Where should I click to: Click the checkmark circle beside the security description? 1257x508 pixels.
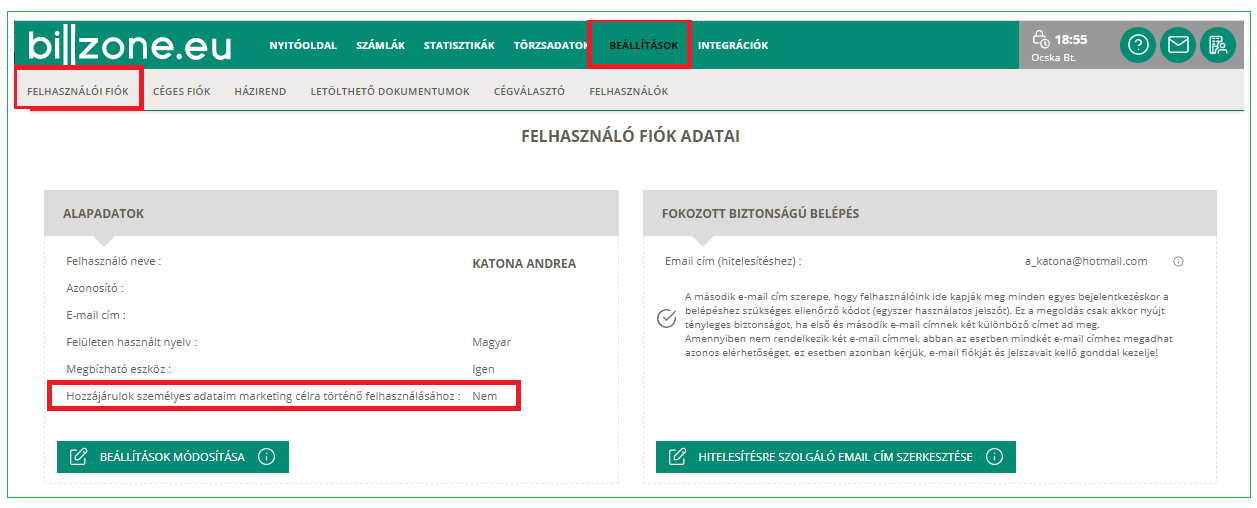[666, 319]
